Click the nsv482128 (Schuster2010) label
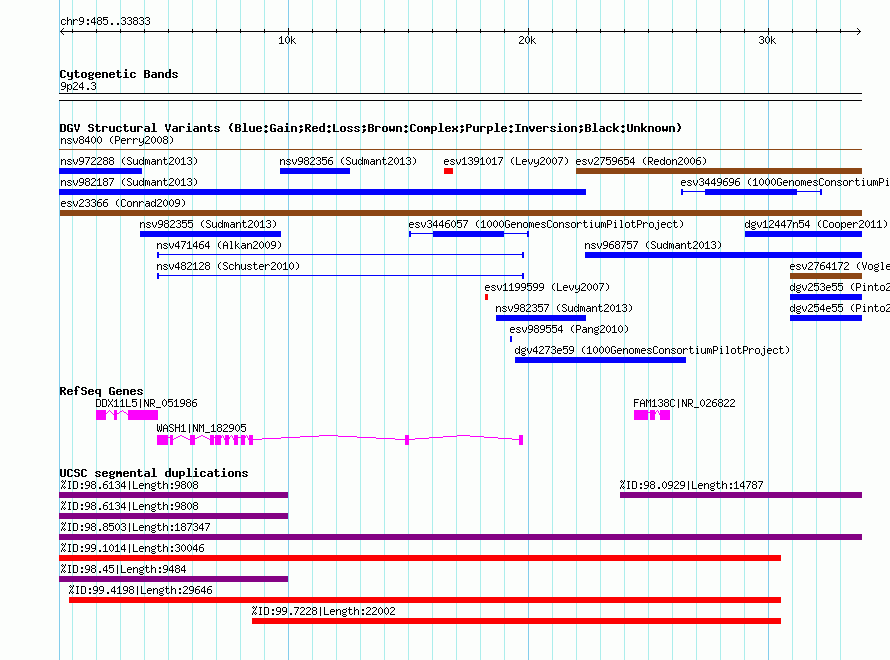The height and width of the screenshot is (660, 890). point(228,266)
